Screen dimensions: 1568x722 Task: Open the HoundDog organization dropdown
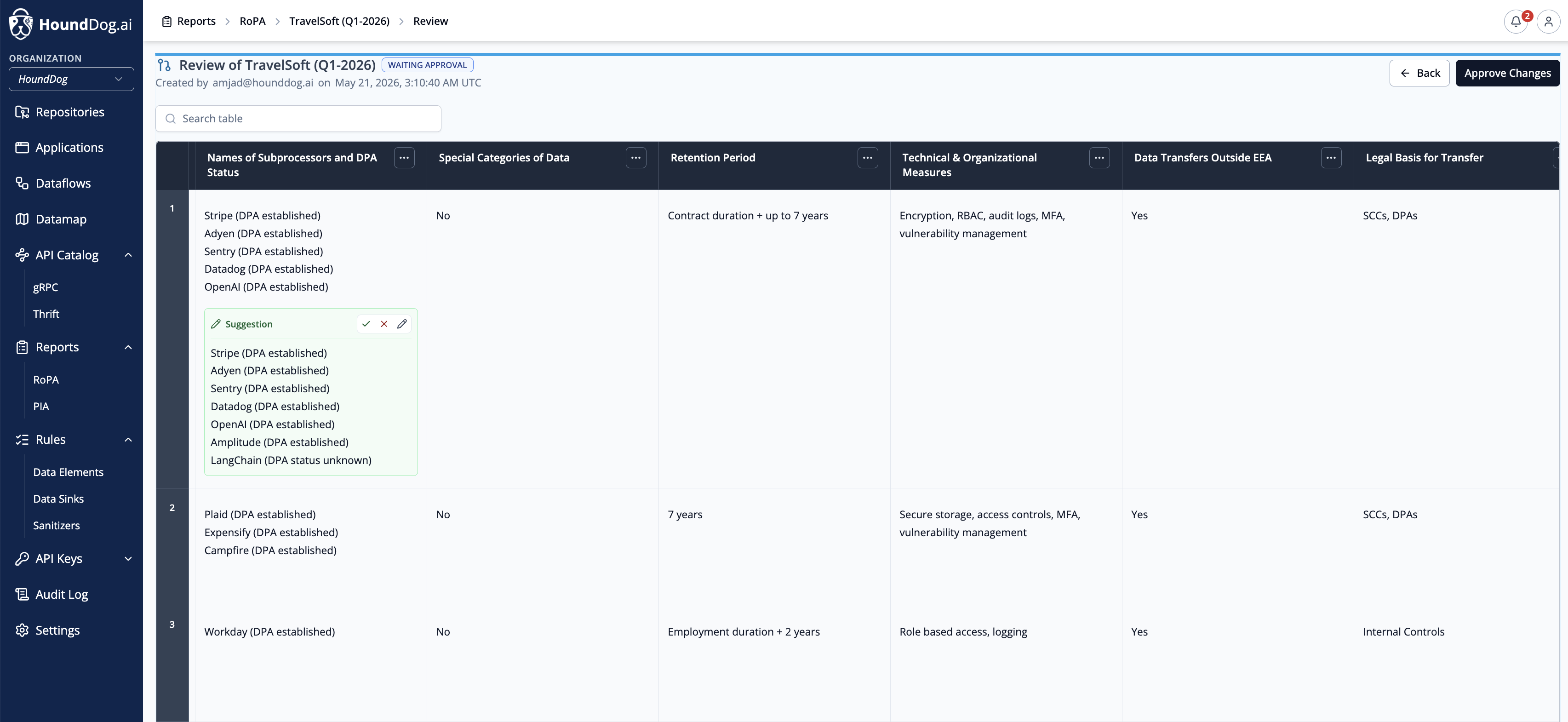pyautogui.click(x=71, y=79)
